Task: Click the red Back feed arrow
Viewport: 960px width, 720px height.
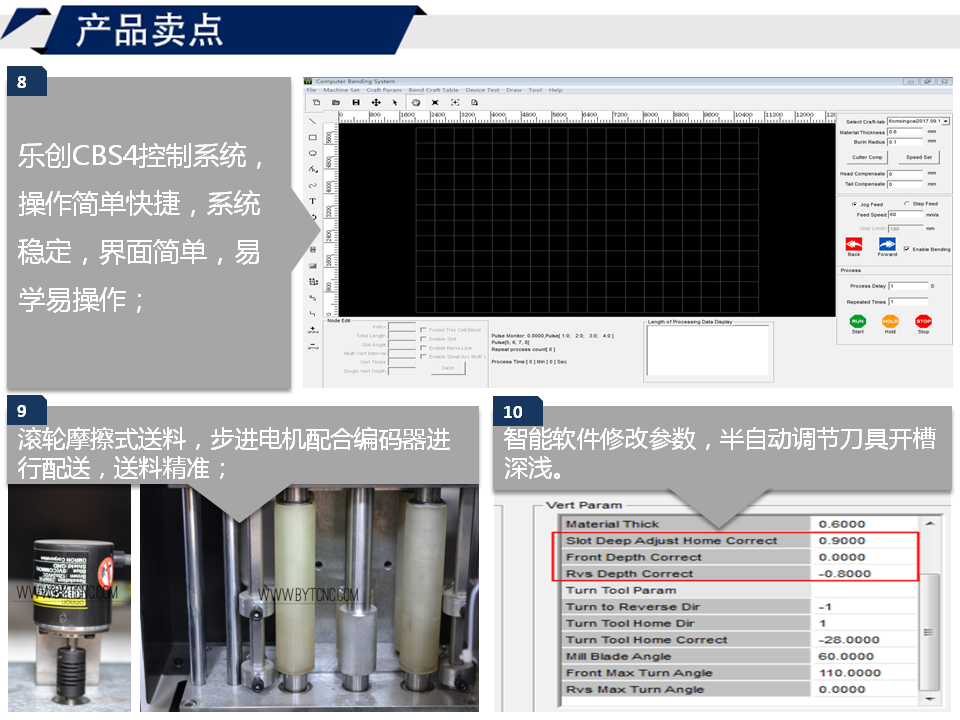Action: pyautogui.click(x=853, y=244)
